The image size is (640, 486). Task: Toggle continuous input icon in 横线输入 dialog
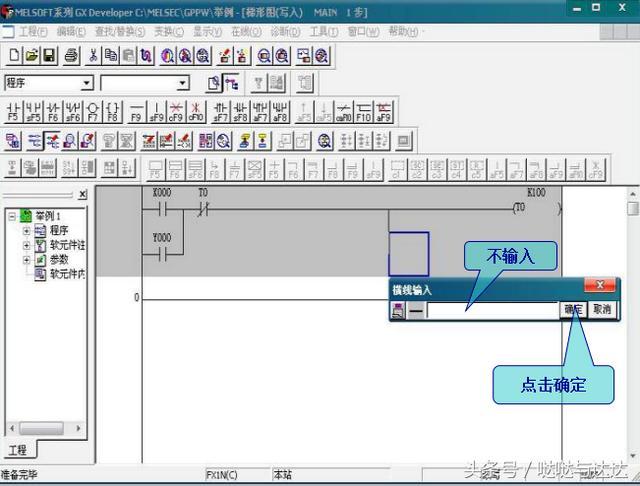tap(398, 311)
